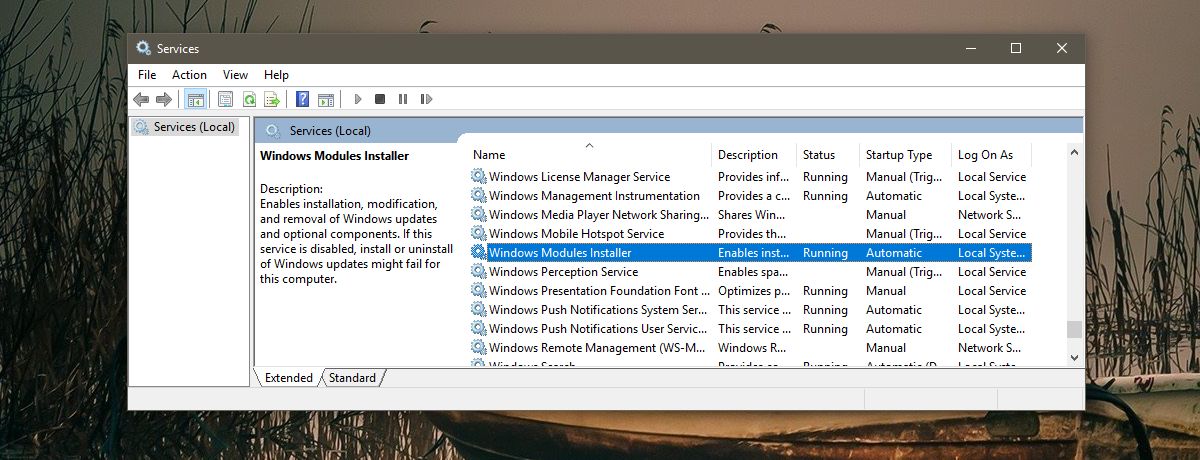
Task: Click gear icon of Windows Perception Service
Action: 478,272
